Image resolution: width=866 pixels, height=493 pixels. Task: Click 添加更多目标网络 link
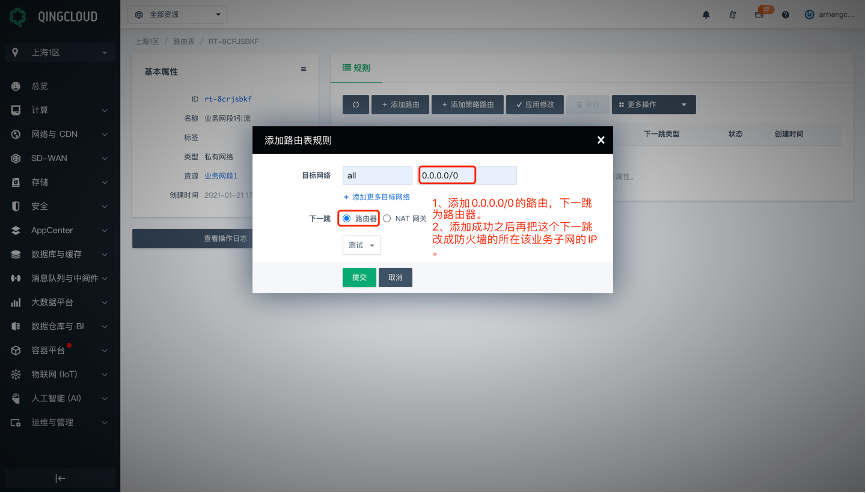tap(378, 197)
